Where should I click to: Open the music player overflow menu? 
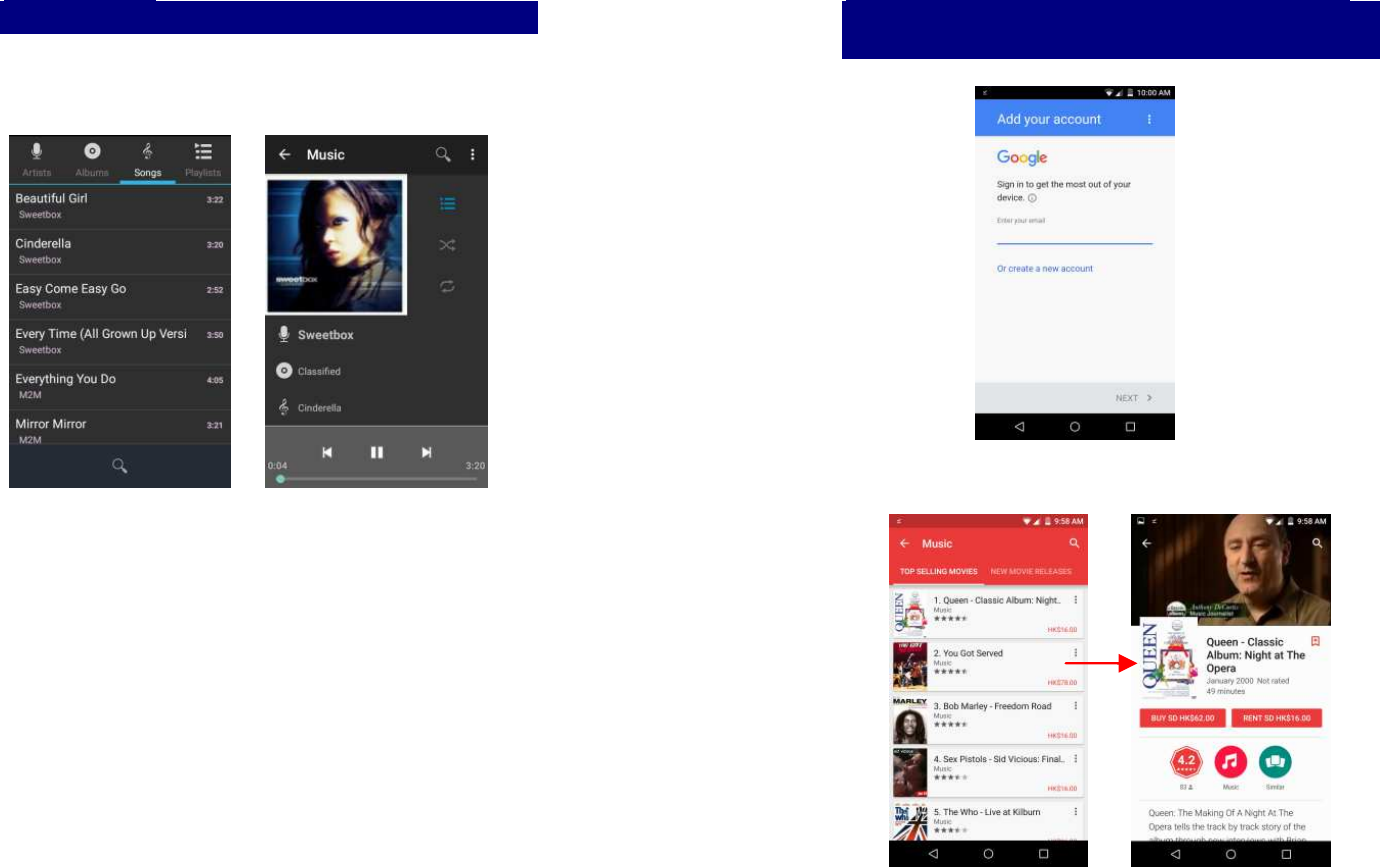(x=472, y=155)
